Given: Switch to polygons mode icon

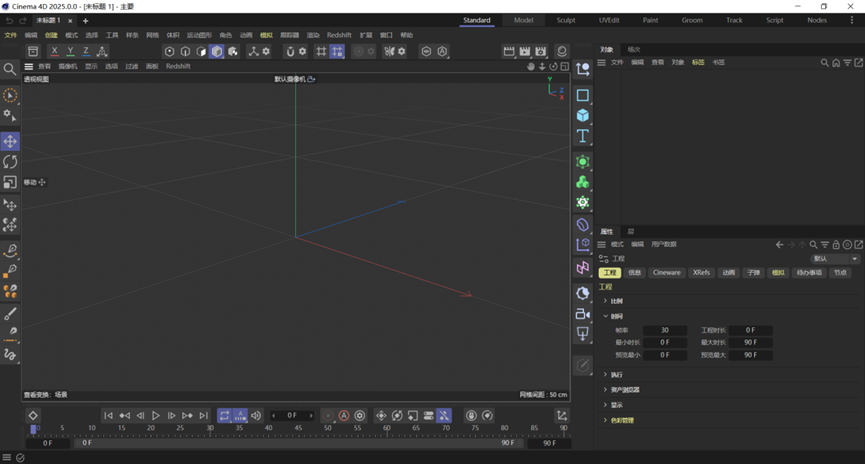Looking at the screenshot, I should 201,51.
